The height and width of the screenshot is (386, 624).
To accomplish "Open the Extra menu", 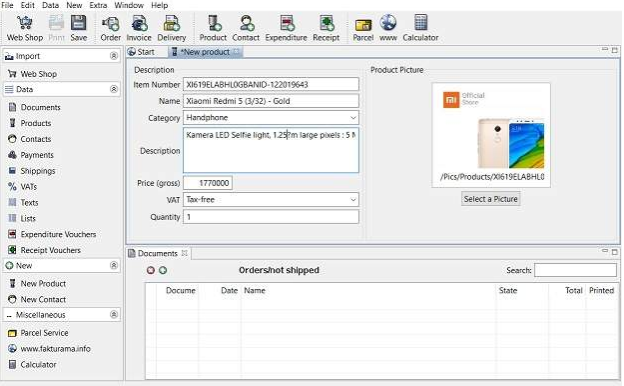I will tap(98, 5).
